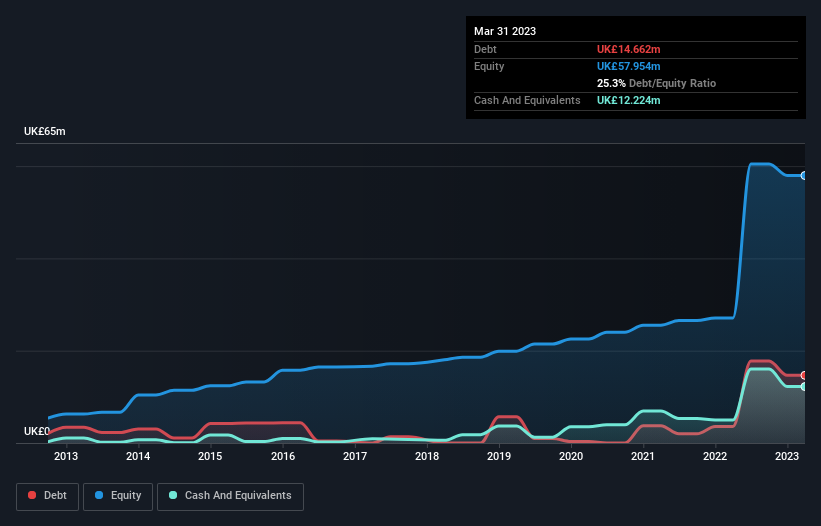Click the teal Cash endpoint marker

tap(803, 387)
